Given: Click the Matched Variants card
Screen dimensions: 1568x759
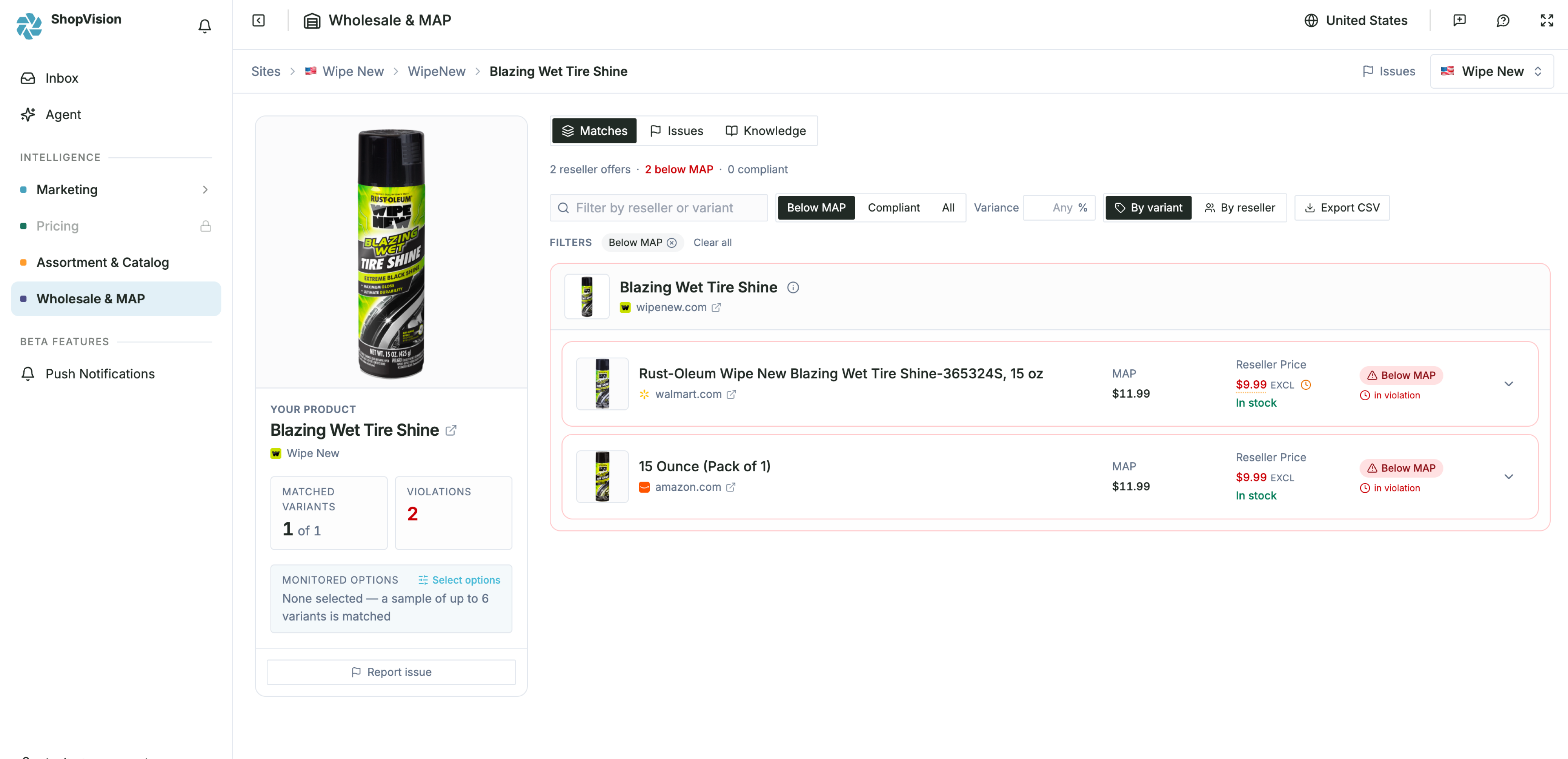Looking at the screenshot, I should pos(329,513).
